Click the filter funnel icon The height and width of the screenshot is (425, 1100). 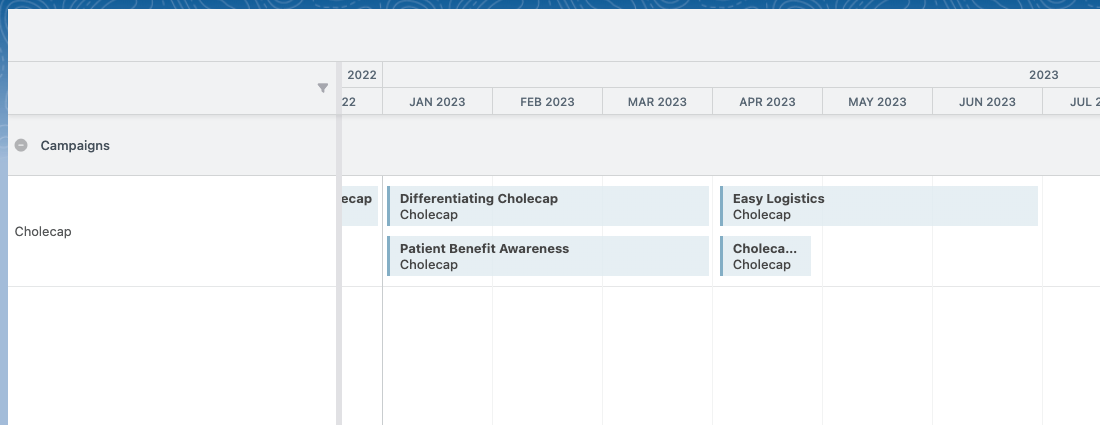[x=323, y=88]
